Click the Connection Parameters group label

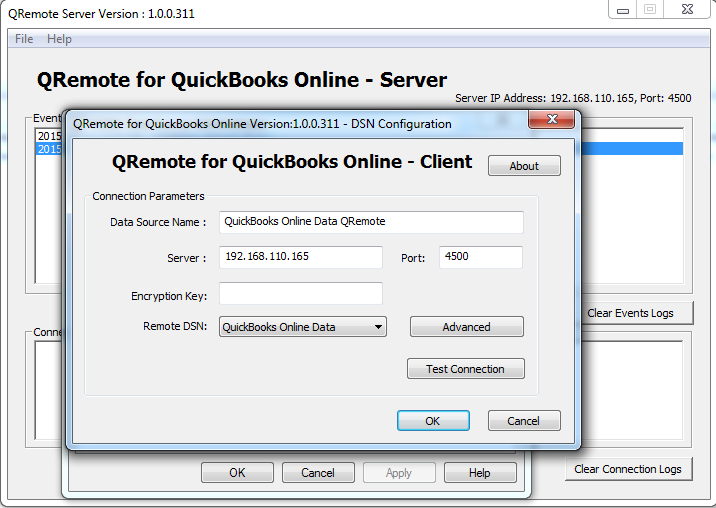tap(148, 196)
